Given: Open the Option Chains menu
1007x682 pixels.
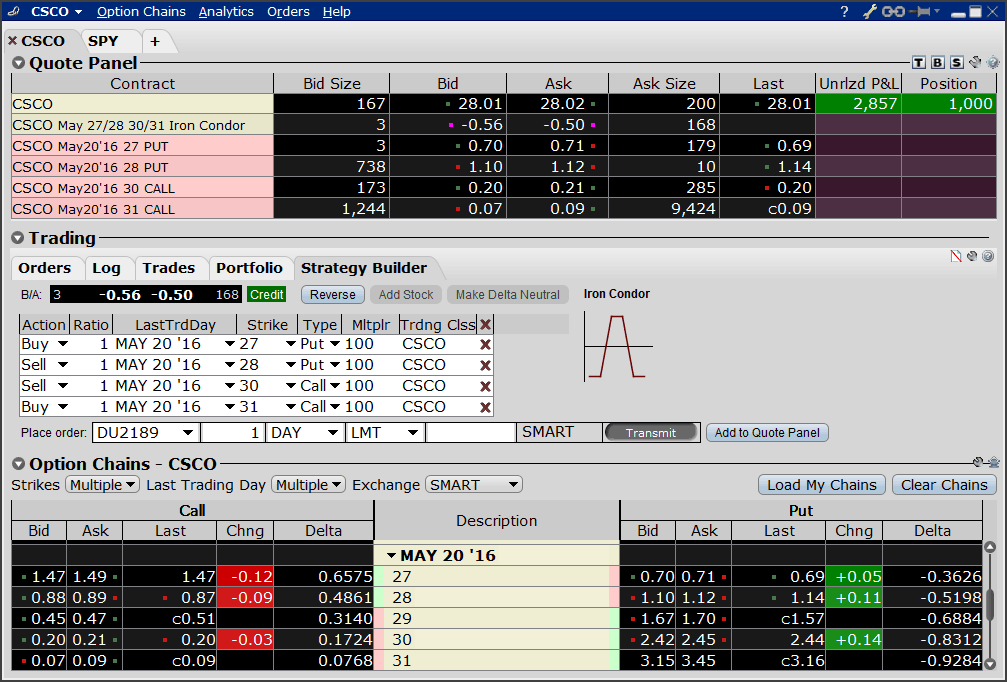Looking at the screenshot, I should tap(141, 12).
